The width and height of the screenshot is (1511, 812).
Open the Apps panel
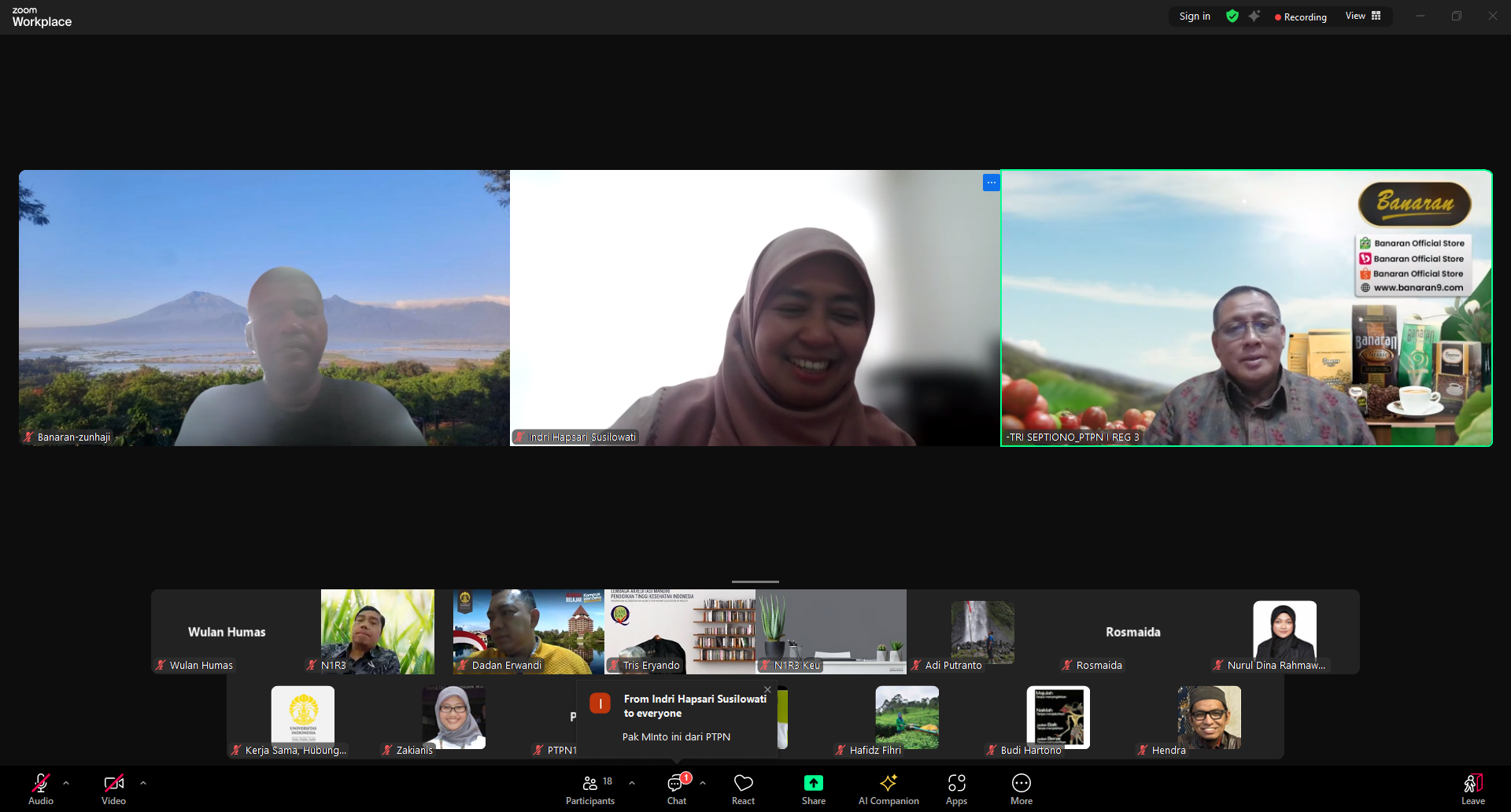956,789
